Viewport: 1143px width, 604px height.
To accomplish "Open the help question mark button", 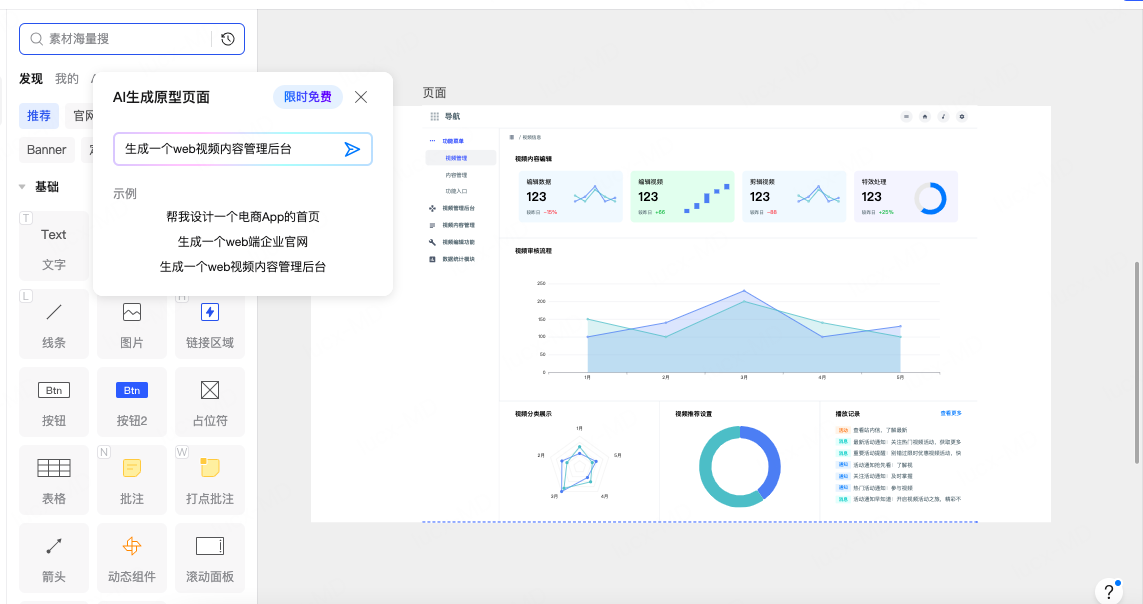I will point(1109,591).
